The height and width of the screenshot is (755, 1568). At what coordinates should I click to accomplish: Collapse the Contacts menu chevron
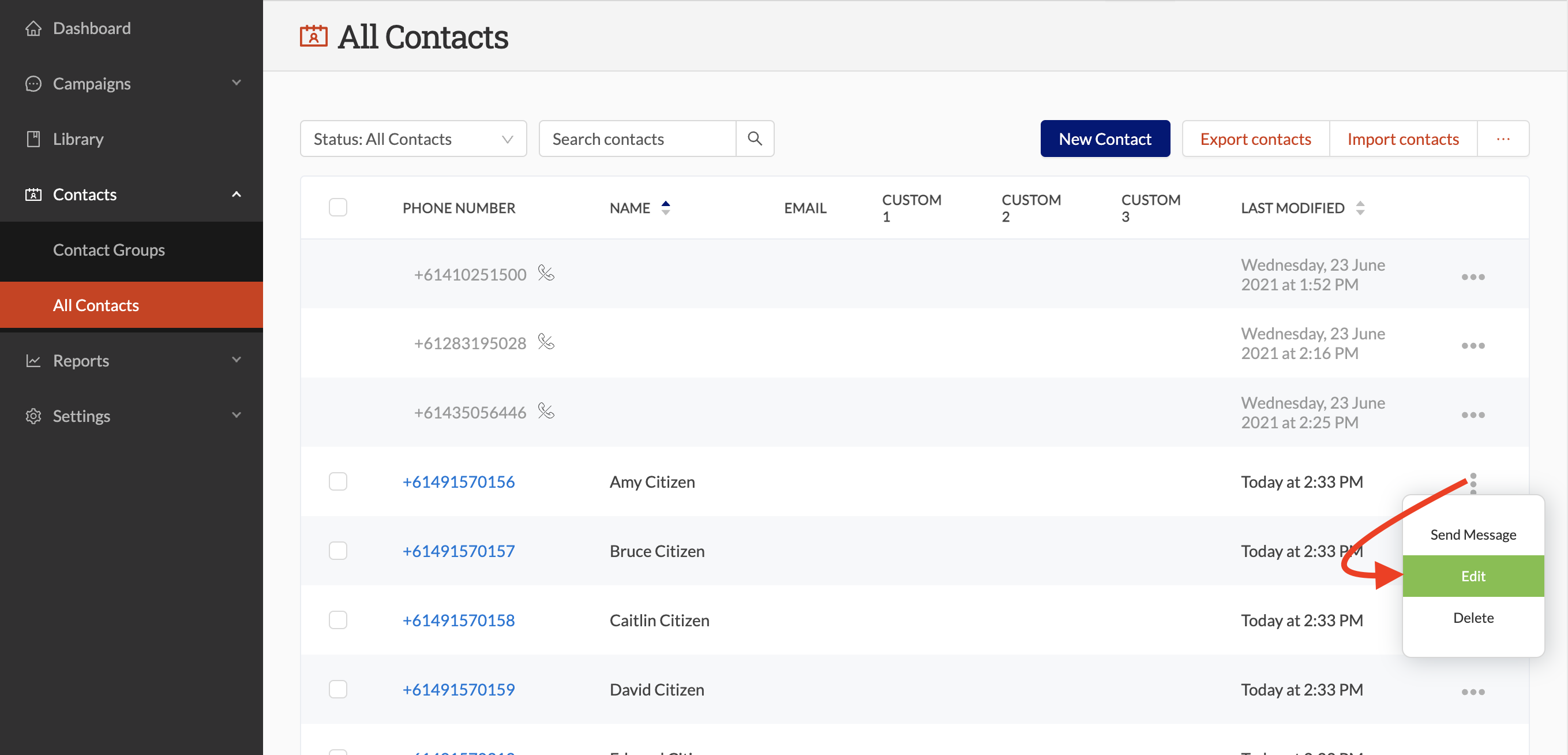click(237, 194)
